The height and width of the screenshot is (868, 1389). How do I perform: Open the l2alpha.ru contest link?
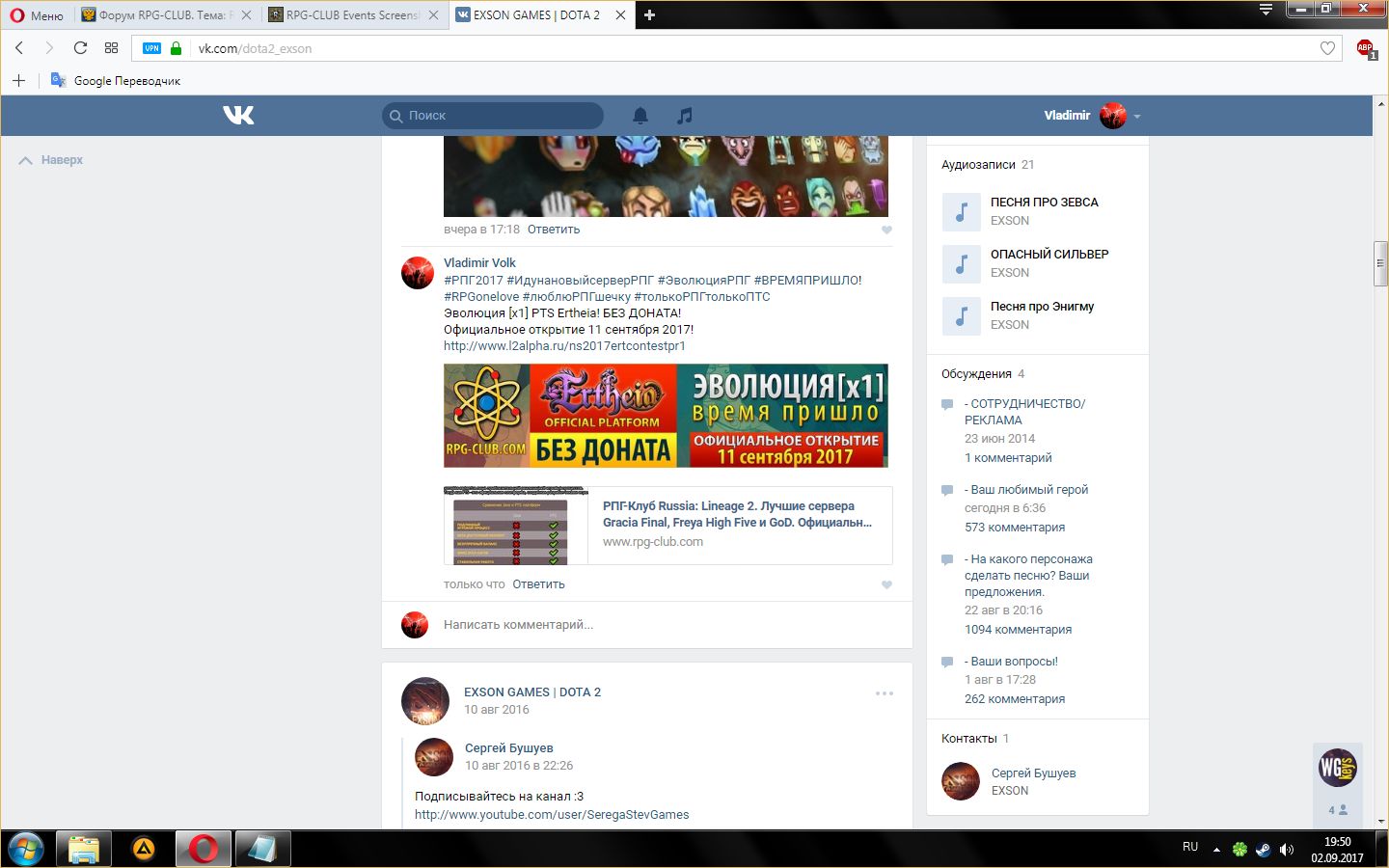[564, 346]
